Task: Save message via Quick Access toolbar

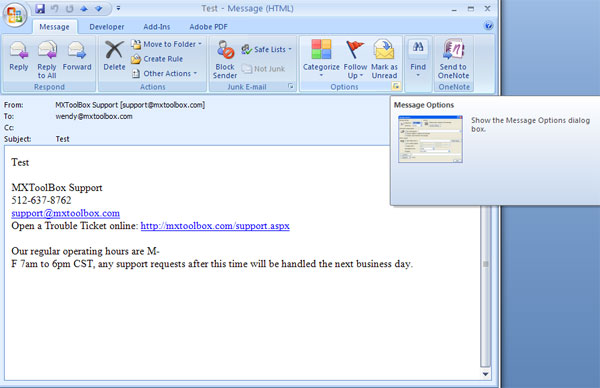Action: [40, 8]
